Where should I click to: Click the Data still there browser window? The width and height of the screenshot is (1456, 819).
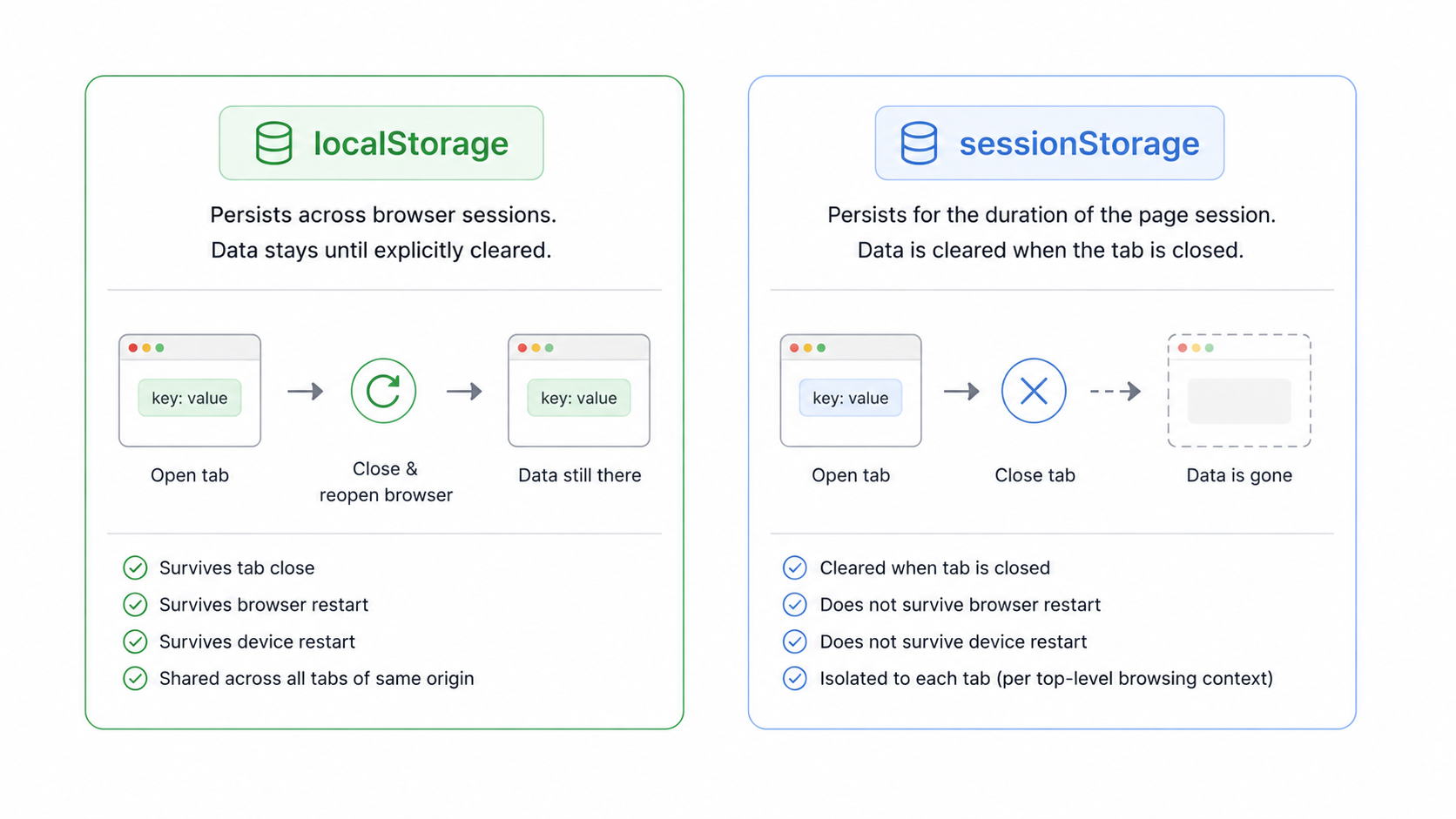point(579,391)
